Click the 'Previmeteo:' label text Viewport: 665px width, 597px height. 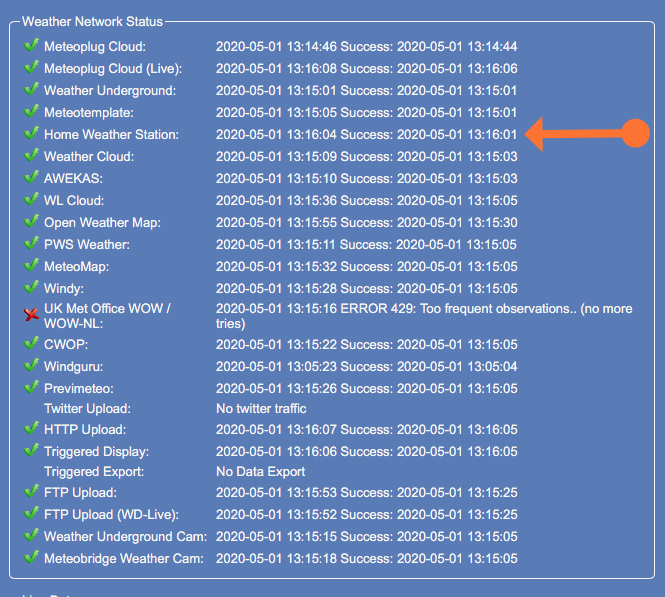[x=79, y=389]
